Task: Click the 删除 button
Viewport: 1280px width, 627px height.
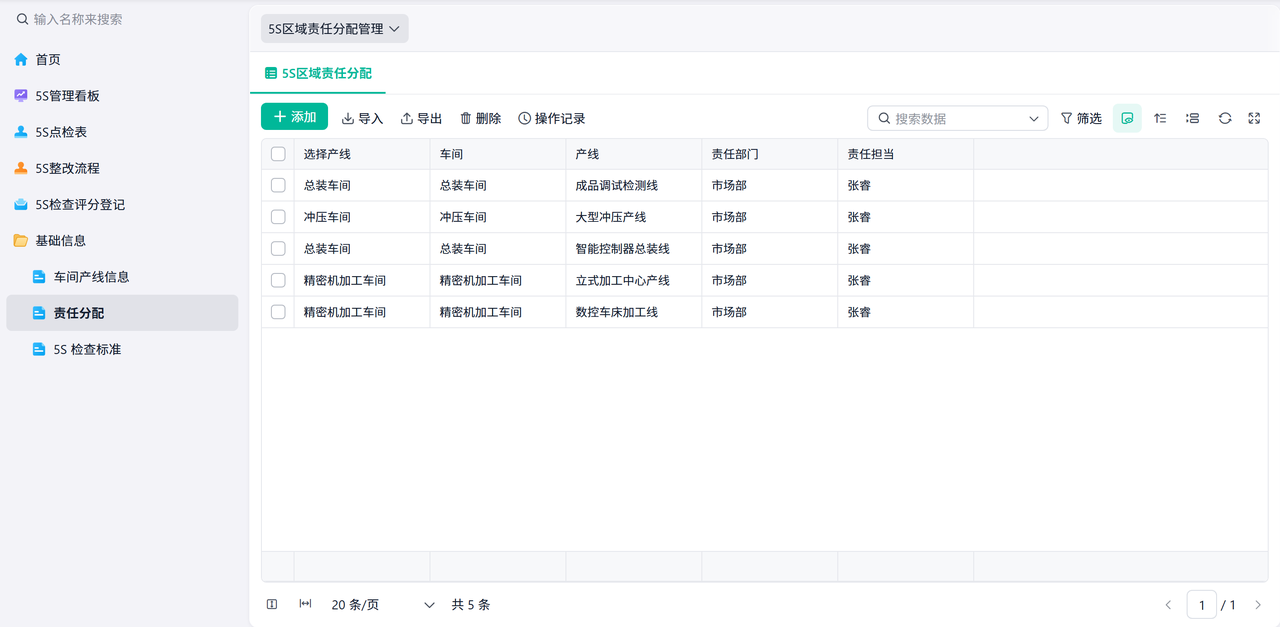Action: (480, 118)
